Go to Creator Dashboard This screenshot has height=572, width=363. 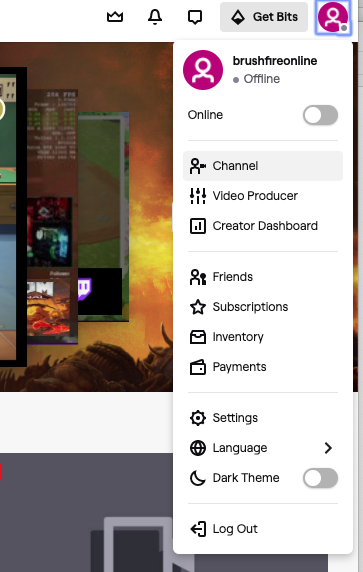tap(263, 226)
